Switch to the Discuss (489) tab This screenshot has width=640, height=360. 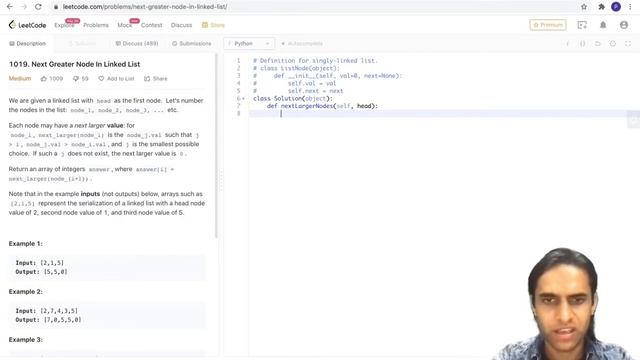pyautogui.click(x=137, y=44)
